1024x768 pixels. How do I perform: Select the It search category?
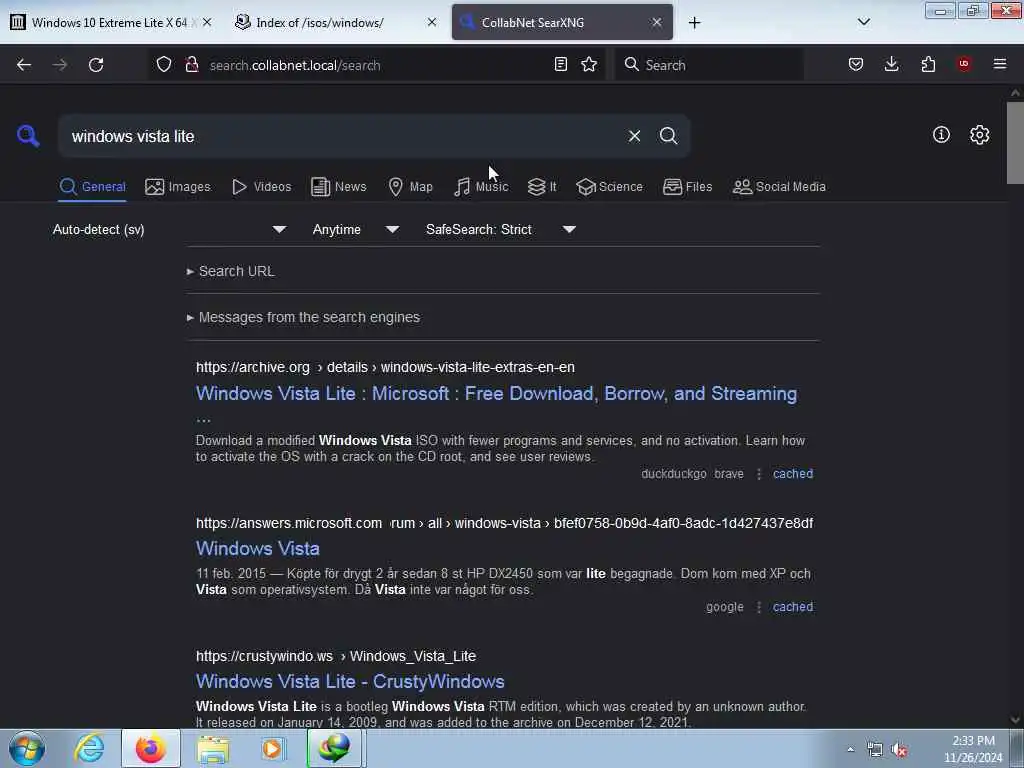coord(542,187)
